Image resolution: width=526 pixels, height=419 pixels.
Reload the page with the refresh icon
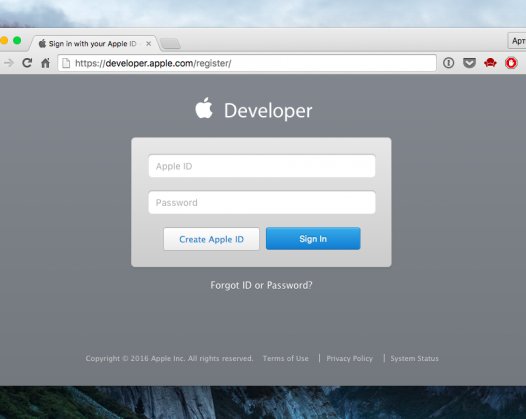coord(27,63)
